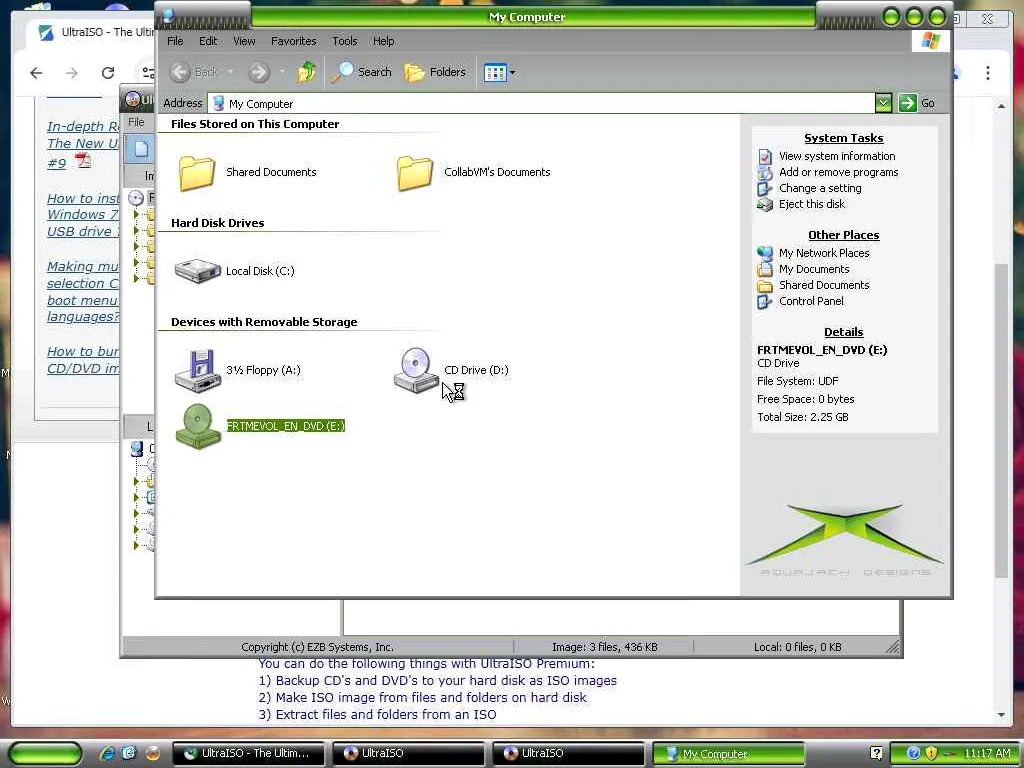Click the 11:17 AM clock
1024x768 pixels.
[x=987, y=753]
